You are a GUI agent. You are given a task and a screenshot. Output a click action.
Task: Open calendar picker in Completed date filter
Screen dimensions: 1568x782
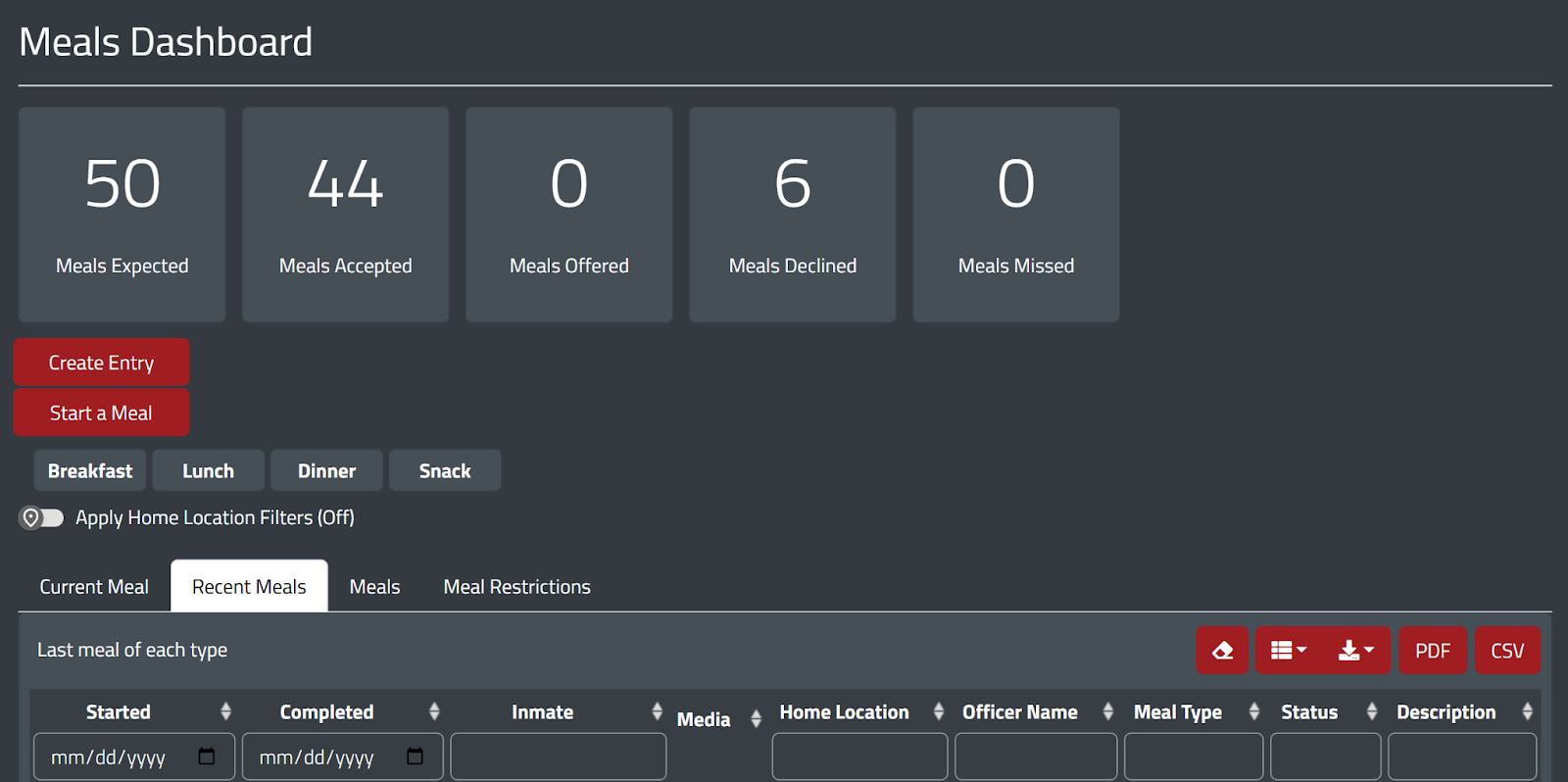pyautogui.click(x=415, y=757)
